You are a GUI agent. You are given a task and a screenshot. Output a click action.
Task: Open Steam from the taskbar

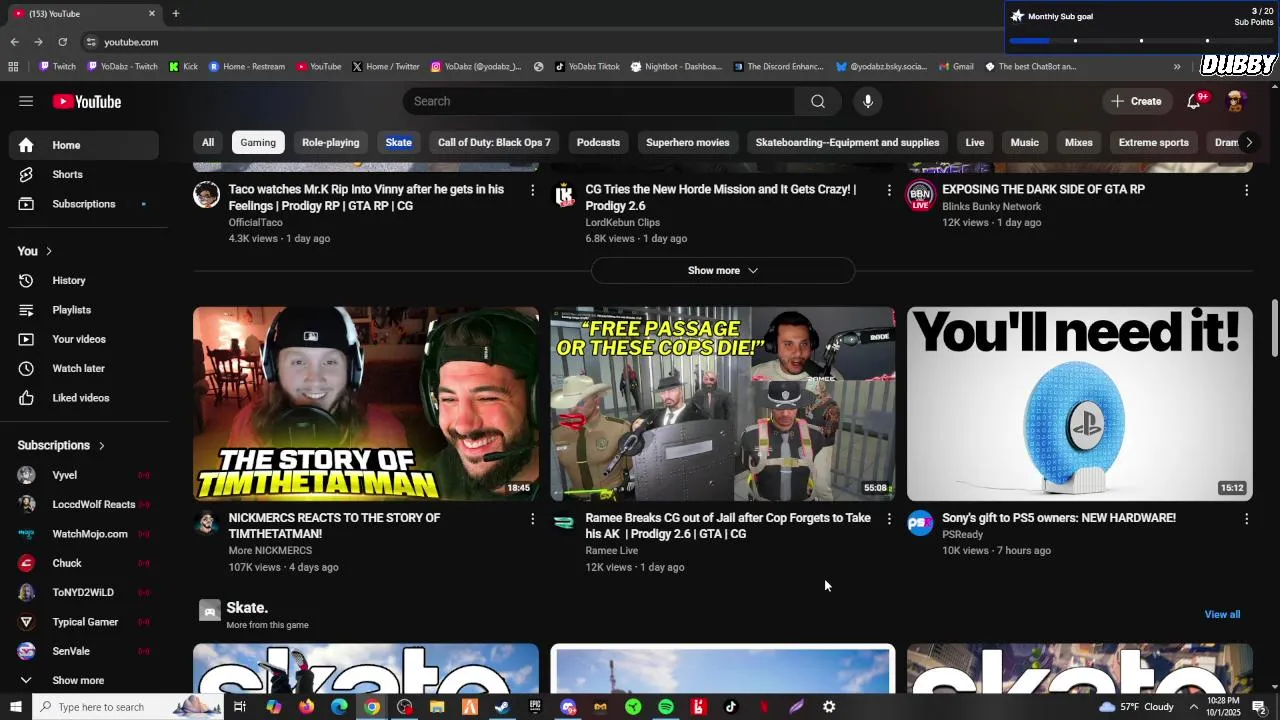(502, 707)
